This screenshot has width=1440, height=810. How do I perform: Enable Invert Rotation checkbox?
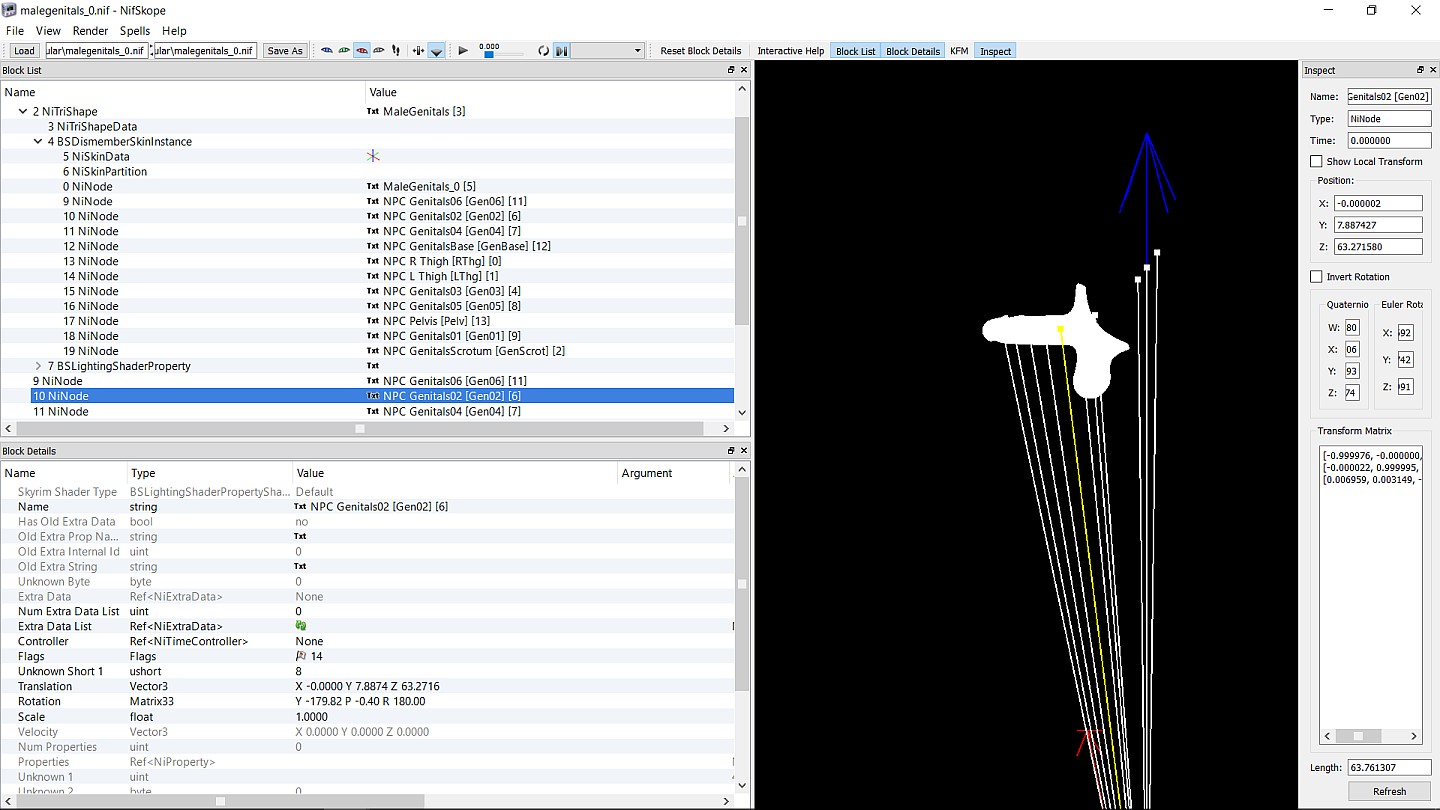pyautogui.click(x=1316, y=276)
